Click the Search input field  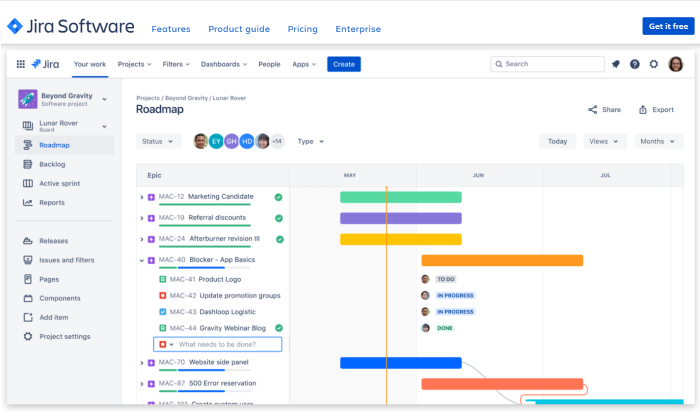click(x=547, y=64)
